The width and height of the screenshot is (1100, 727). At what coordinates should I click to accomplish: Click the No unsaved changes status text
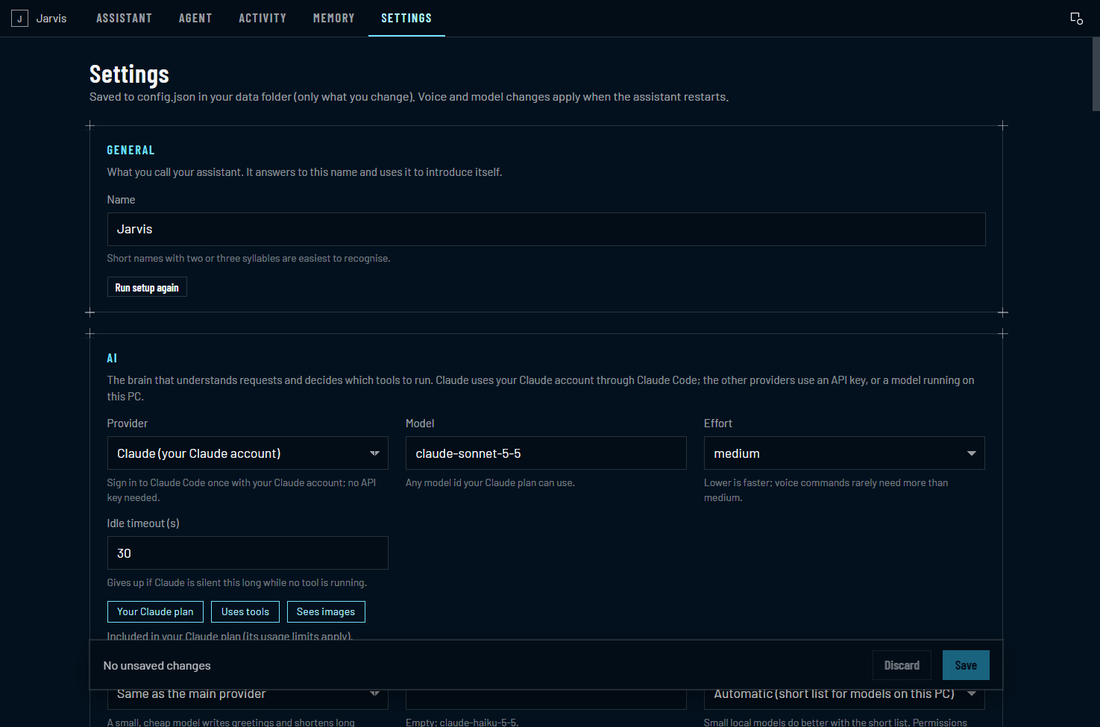coord(157,665)
